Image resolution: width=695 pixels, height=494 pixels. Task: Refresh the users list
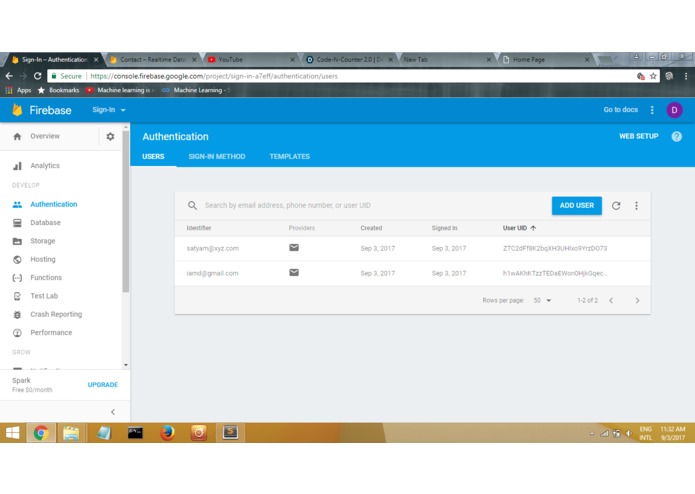[616, 206]
